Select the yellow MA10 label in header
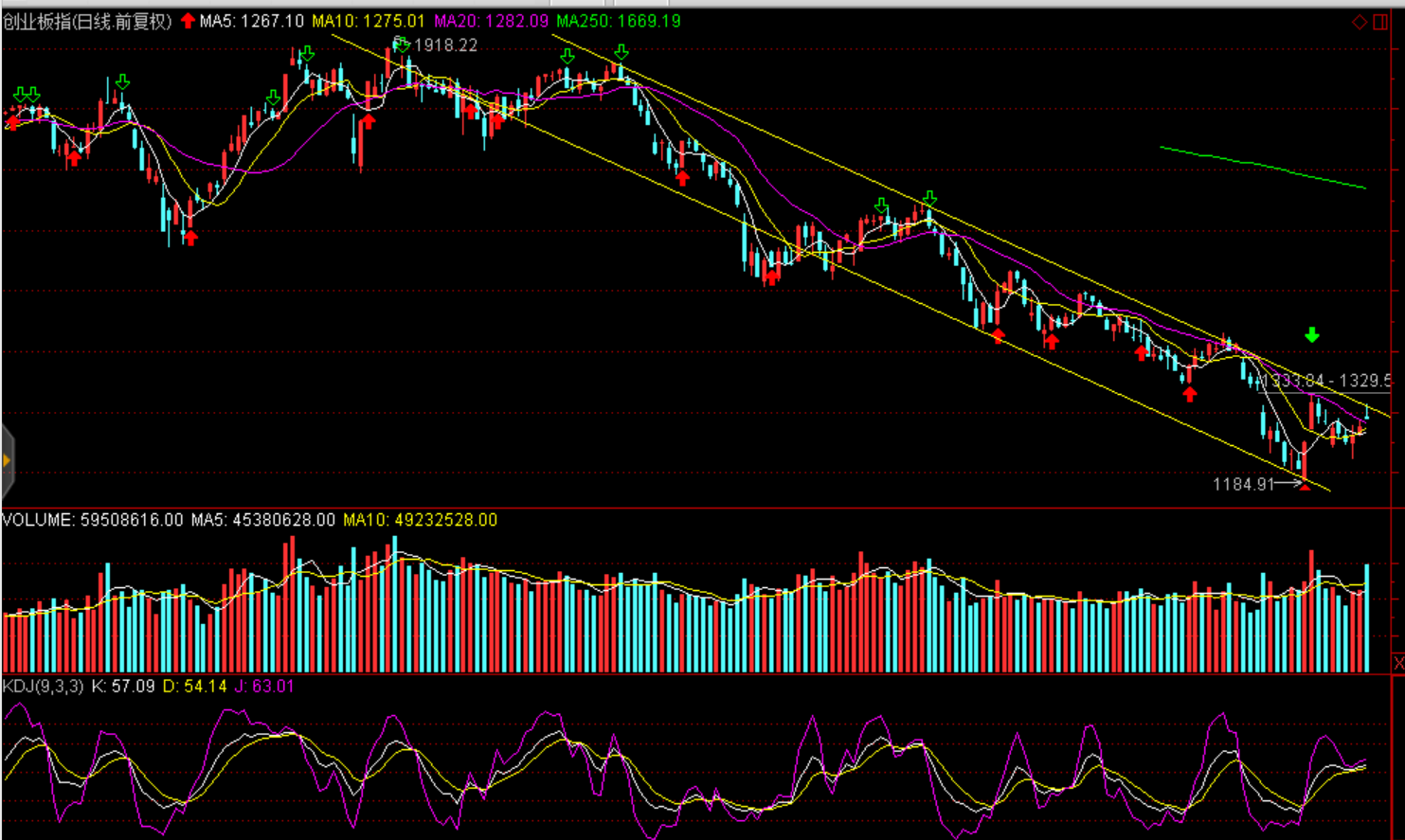This screenshot has height=840, width=1405. pos(369,21)
